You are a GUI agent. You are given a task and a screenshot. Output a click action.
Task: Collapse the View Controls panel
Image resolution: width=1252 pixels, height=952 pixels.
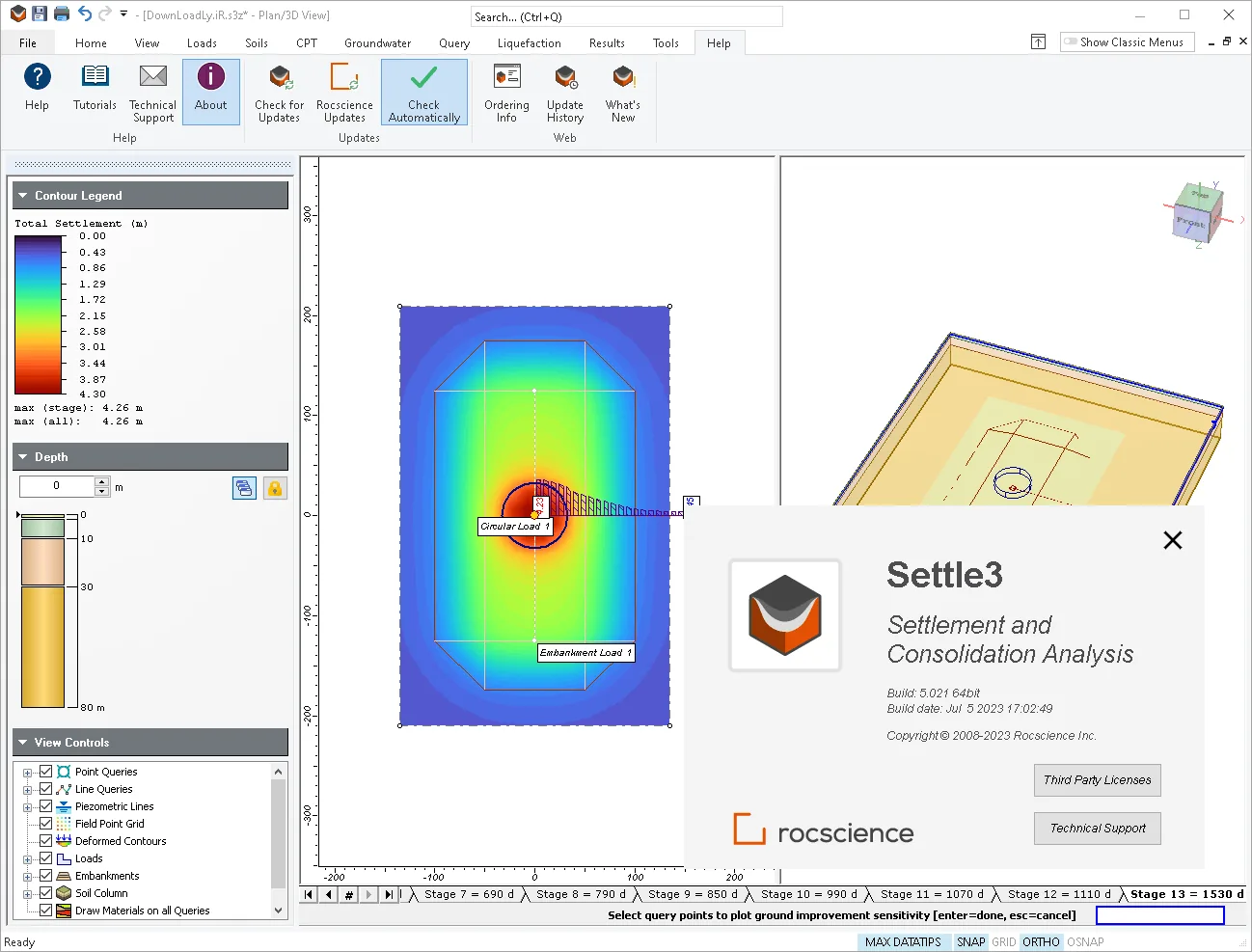(x=23, y=743)
